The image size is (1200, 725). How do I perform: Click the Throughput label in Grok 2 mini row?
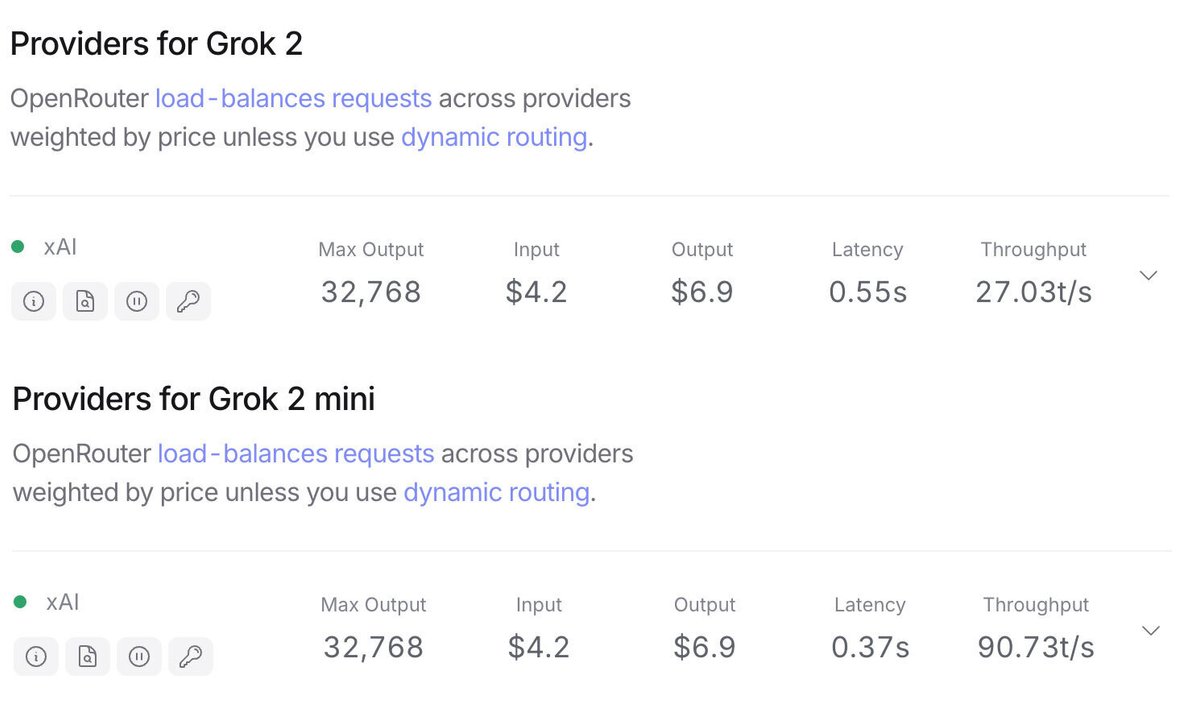(1036, 605)
